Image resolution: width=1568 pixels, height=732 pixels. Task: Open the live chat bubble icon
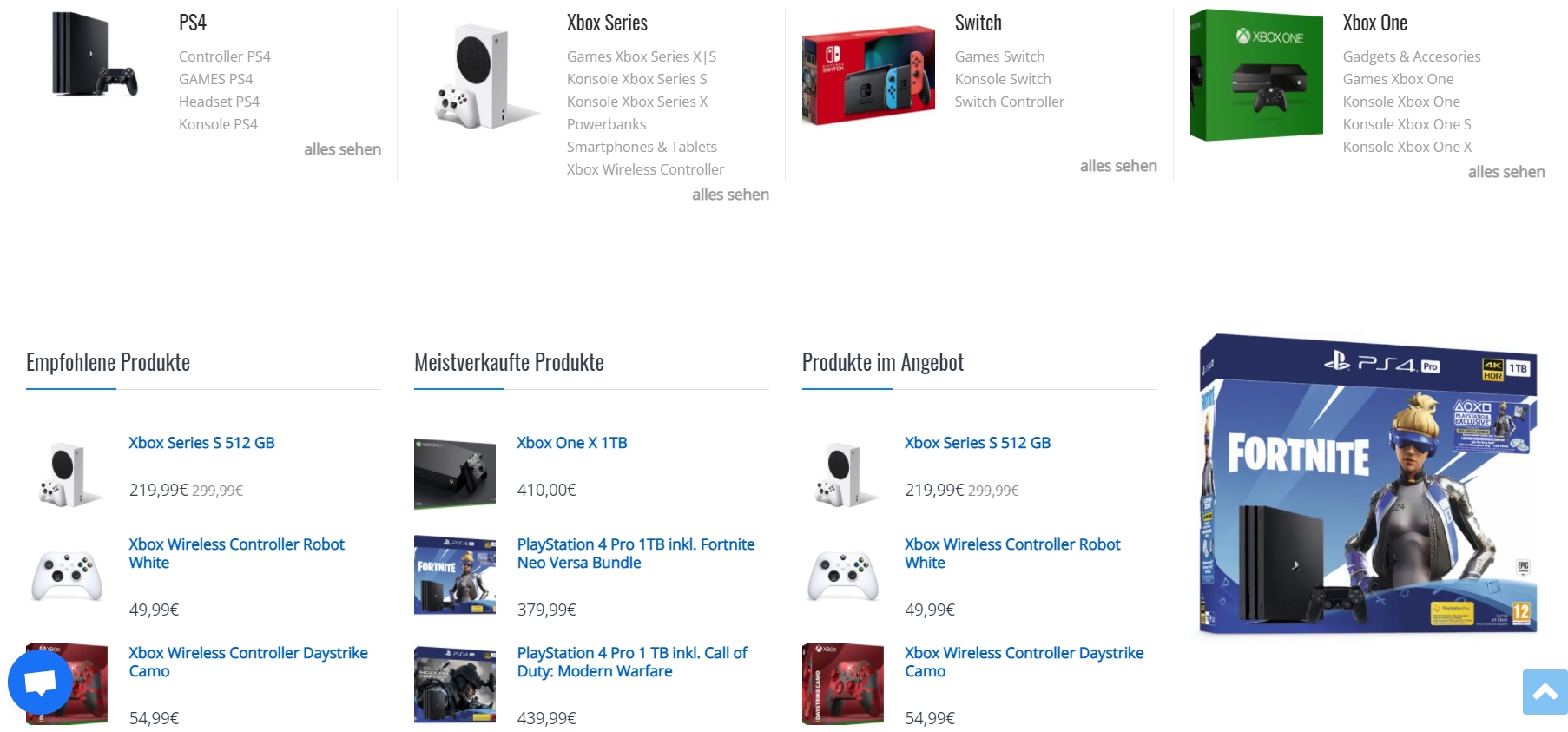pyautogui.click(x=40, y=683)
